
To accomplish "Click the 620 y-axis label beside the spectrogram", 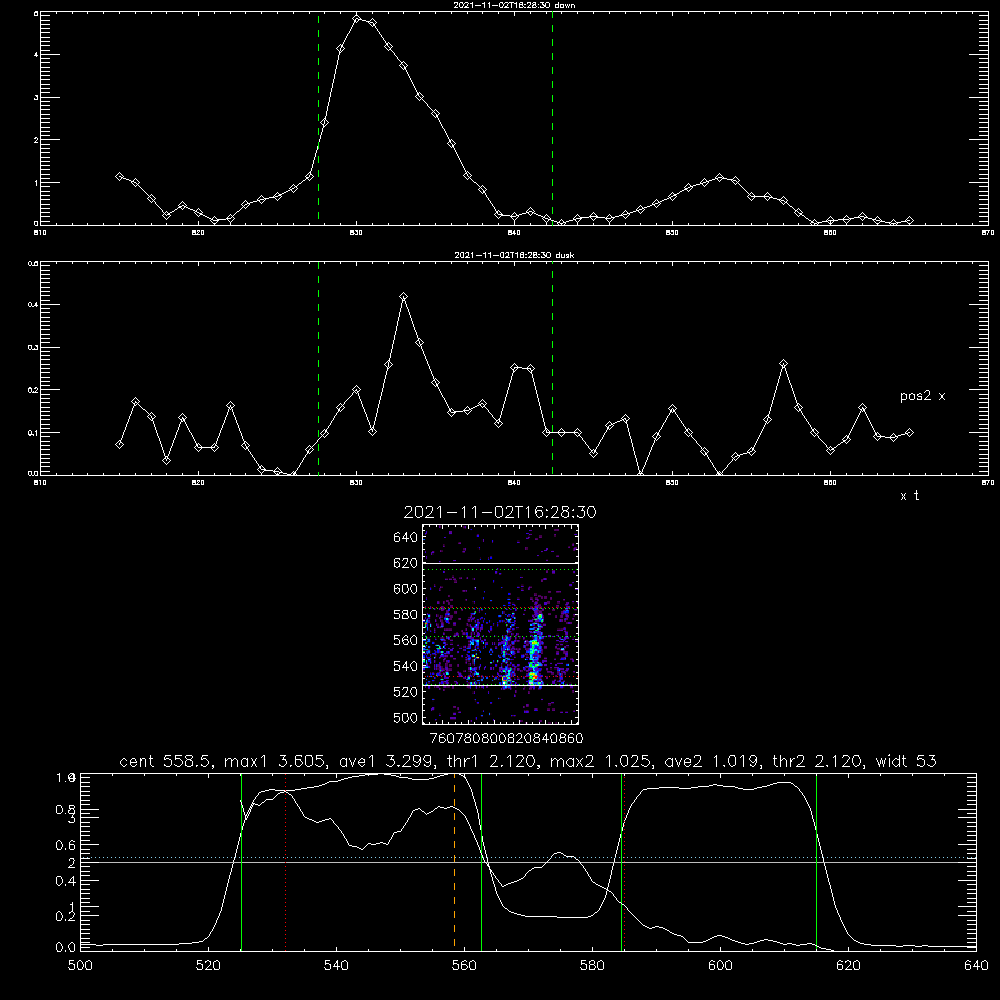I will 406,563.
